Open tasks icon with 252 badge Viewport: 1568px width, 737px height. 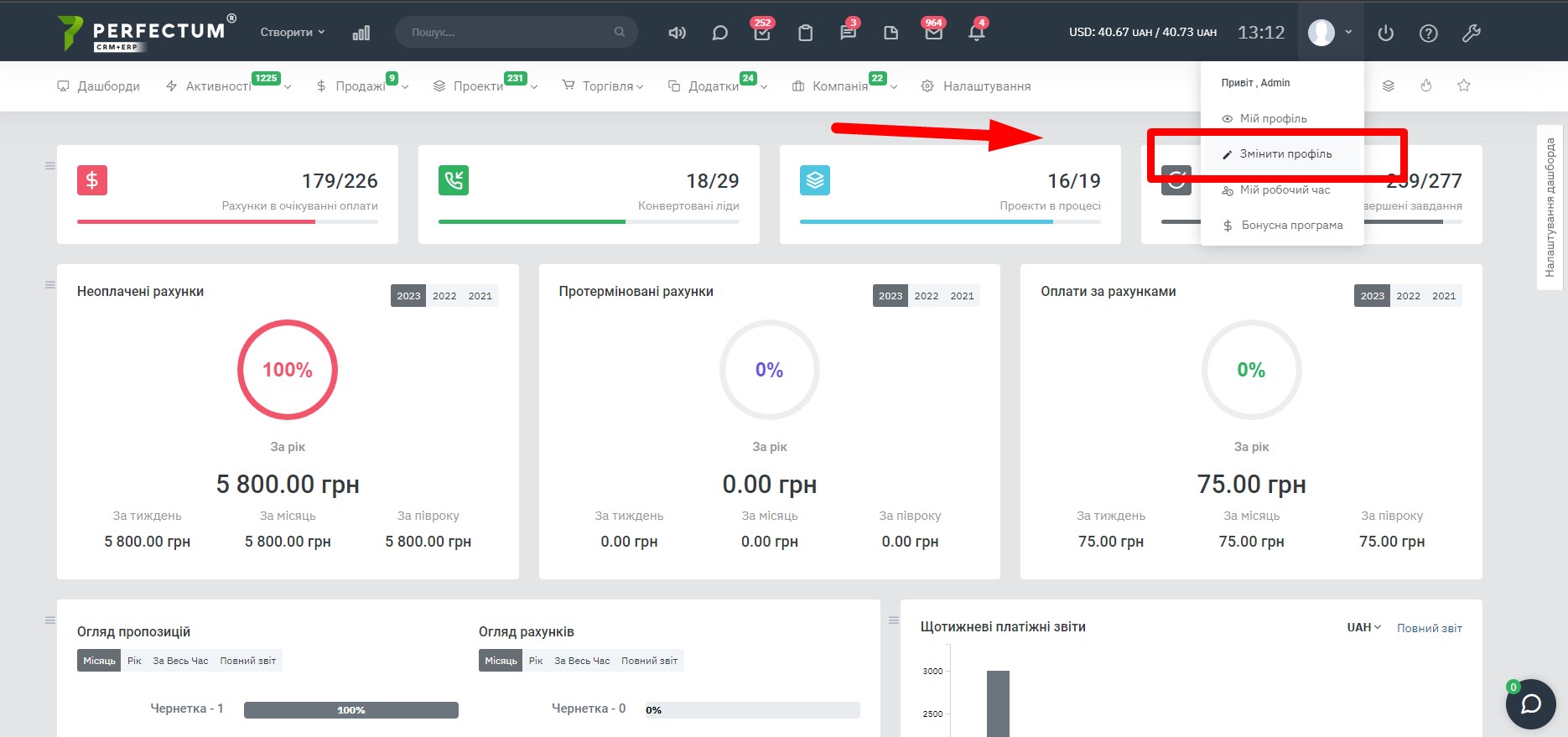pyautogui.click(x=761, y=33)
